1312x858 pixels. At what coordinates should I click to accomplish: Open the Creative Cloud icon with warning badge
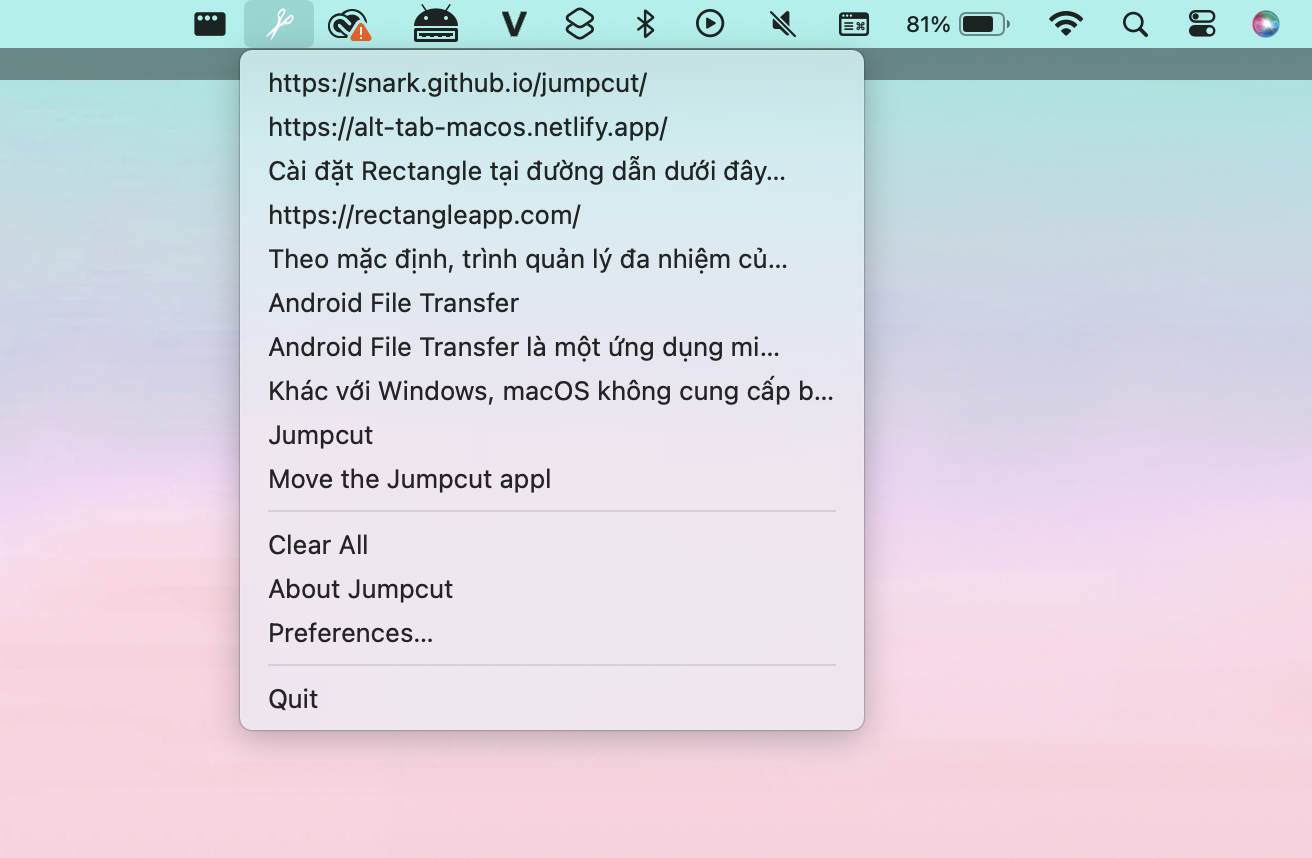click(349, 25)
